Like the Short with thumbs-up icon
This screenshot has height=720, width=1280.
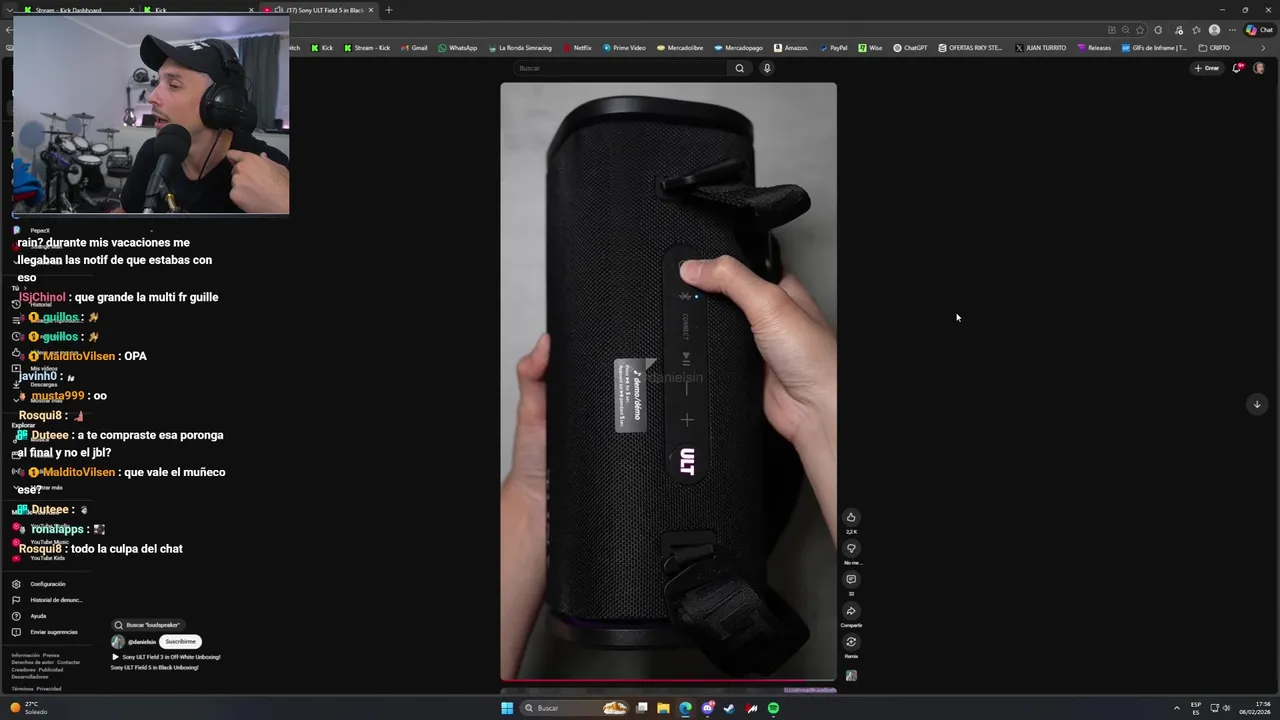coord(851,517)
